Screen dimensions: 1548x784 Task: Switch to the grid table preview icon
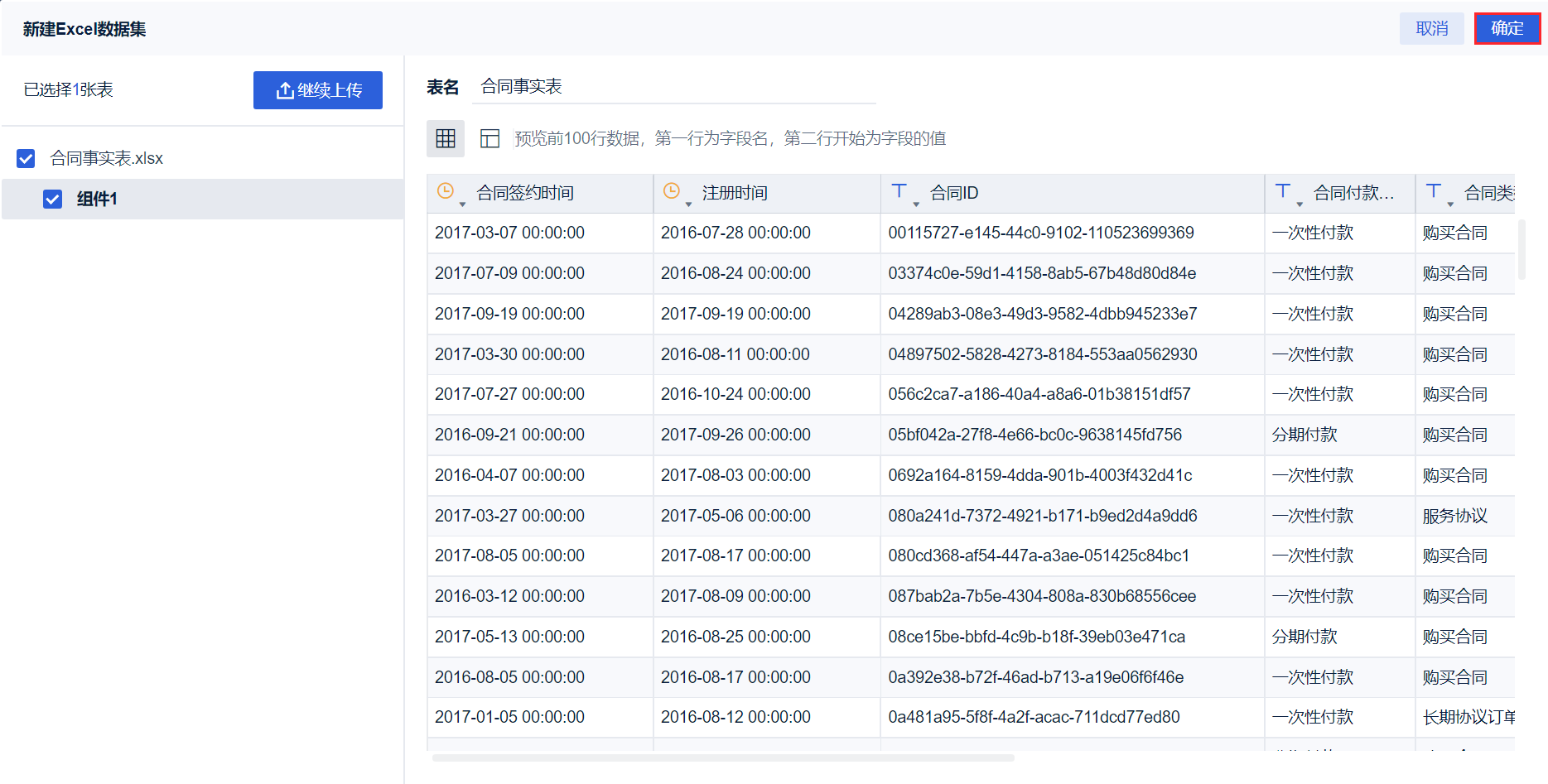click(x=446, y=138)
